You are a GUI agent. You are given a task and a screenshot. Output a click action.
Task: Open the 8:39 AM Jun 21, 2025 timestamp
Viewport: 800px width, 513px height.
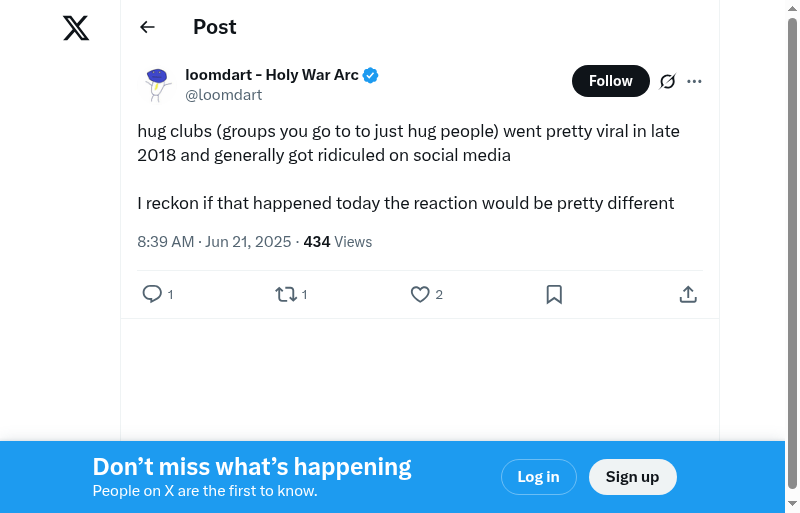tap(214, 242)
